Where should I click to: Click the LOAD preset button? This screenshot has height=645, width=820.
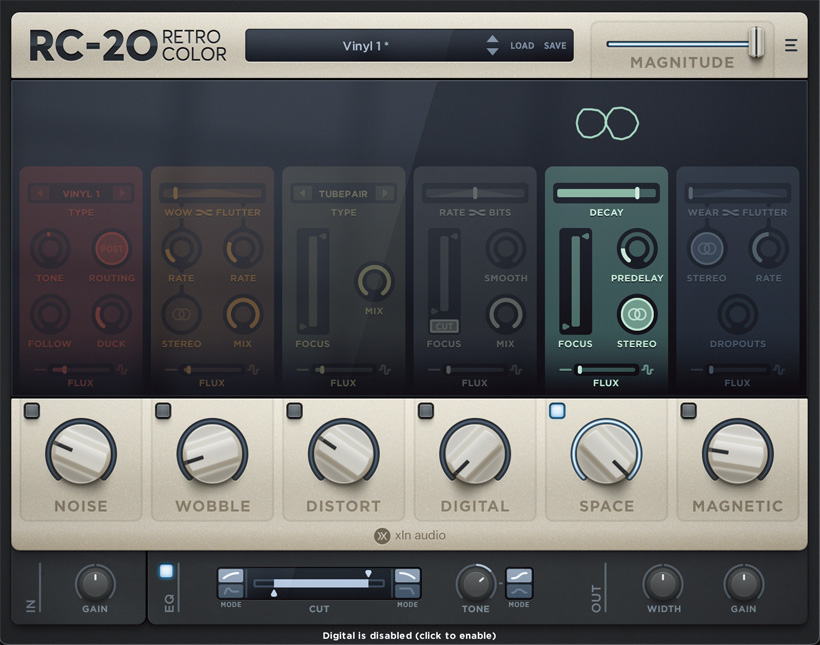[x=522, y=46]
